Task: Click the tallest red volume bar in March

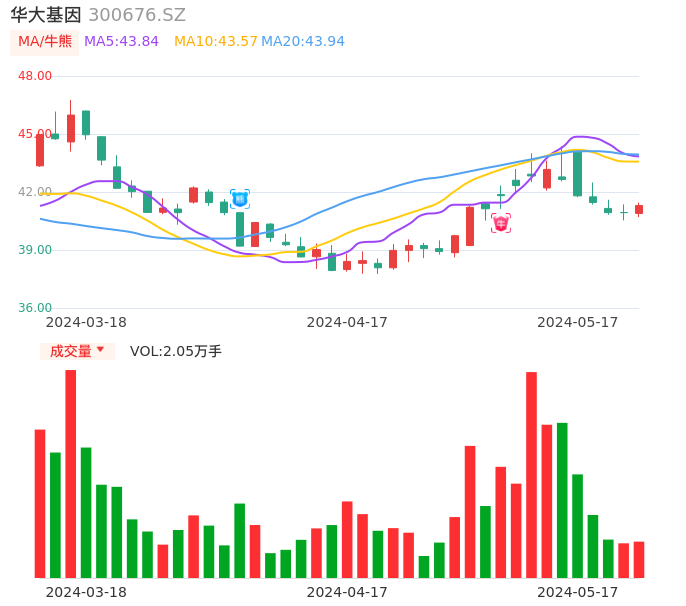Action: coord(71,473)
